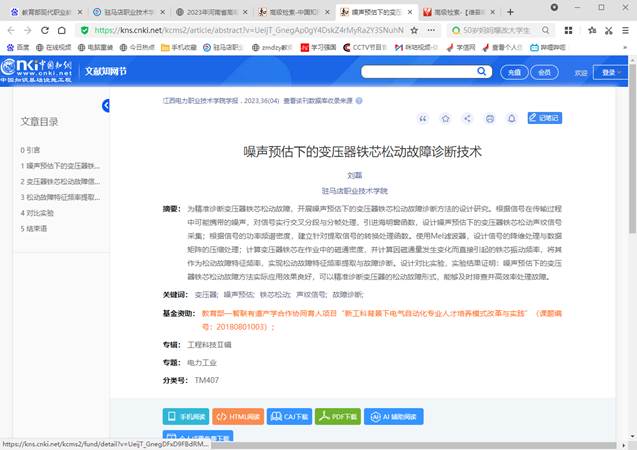Switch to the last 高级检索 tab
637x450 pixels.
(x=459, y=12)
